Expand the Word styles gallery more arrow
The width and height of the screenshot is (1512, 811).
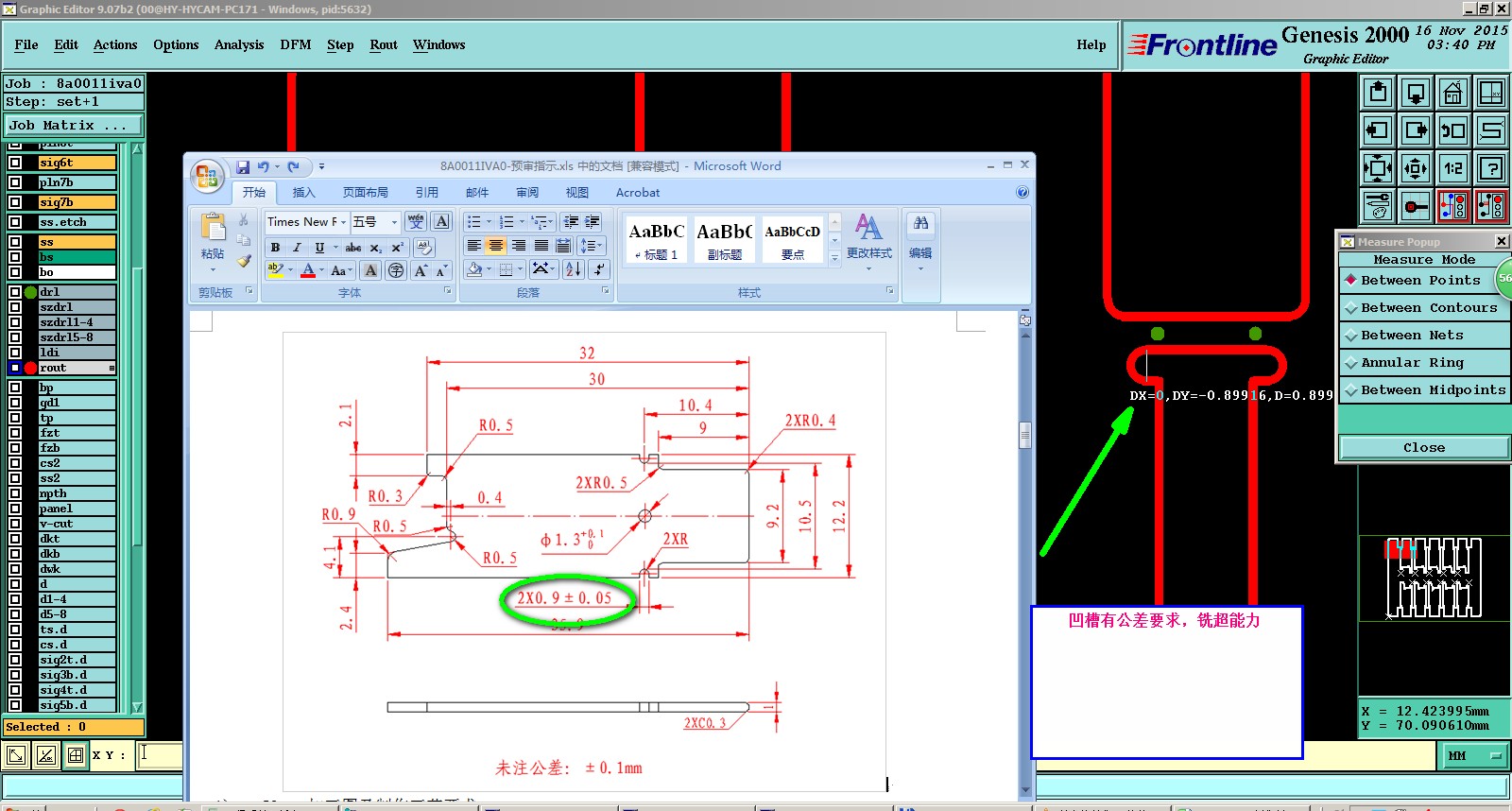click(834, 258)
